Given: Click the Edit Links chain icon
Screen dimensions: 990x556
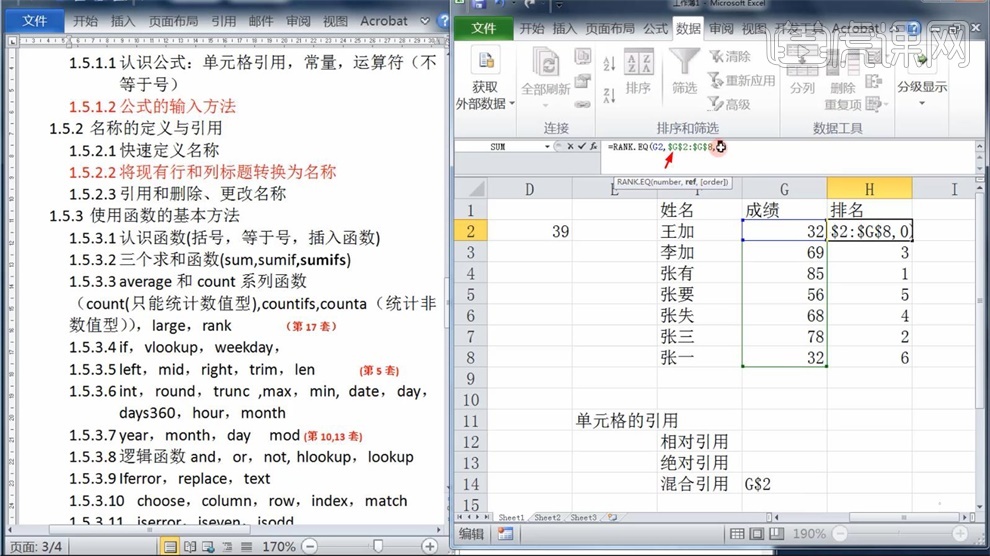Looking at the screenshot, I should (x=582, y=104).
